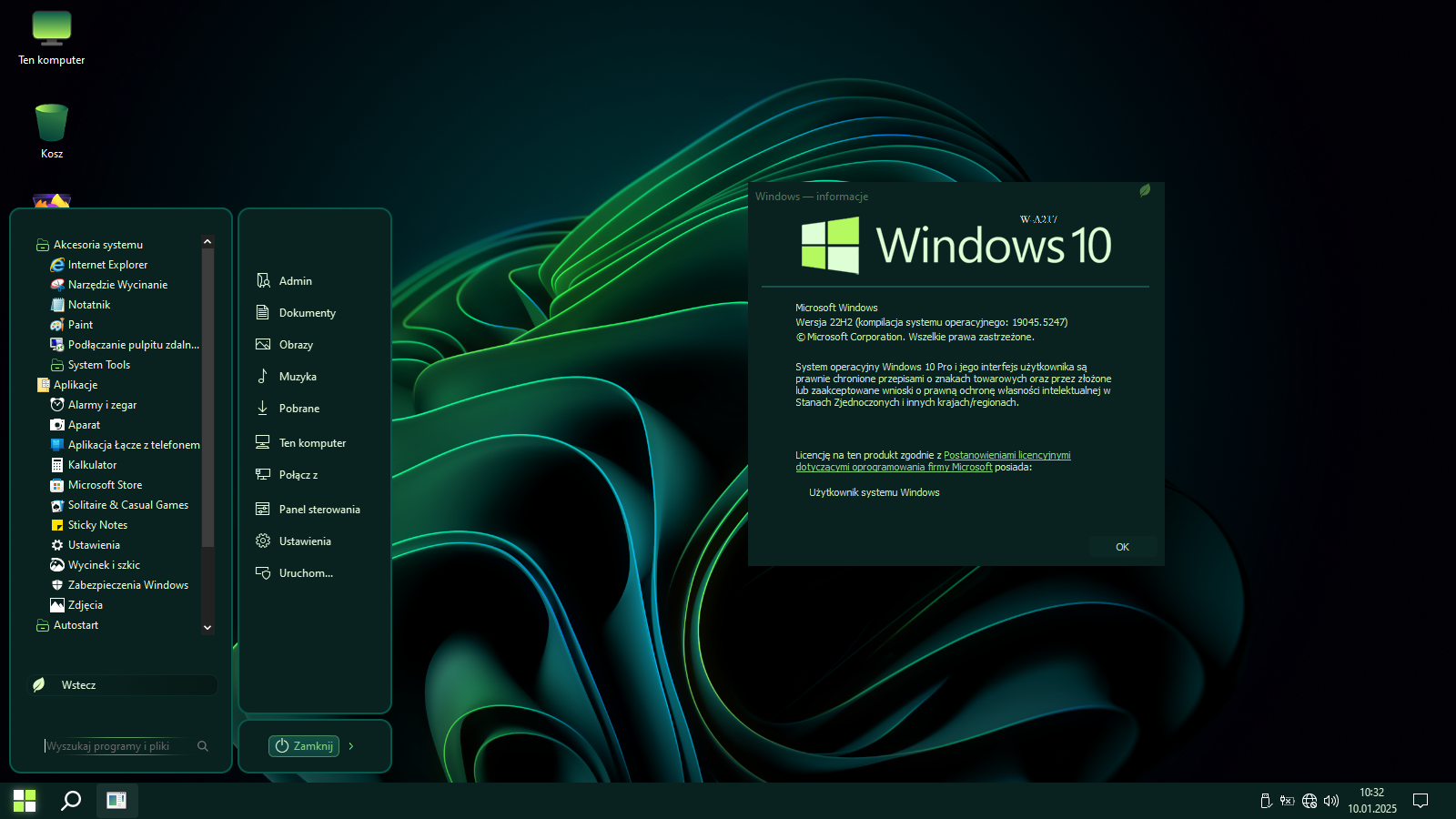Open shutdown options arrow beside Zamknij

tap(351, 746)
